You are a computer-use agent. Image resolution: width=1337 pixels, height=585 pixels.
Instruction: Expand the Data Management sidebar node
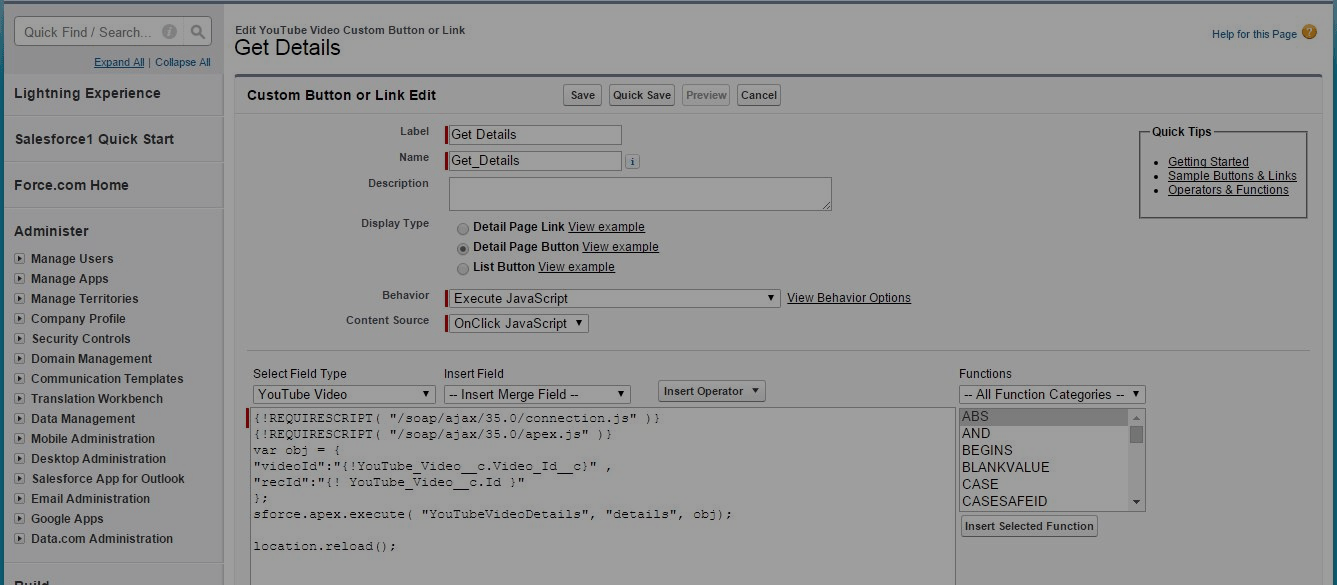pyautogui.click(x=20, y=419)
